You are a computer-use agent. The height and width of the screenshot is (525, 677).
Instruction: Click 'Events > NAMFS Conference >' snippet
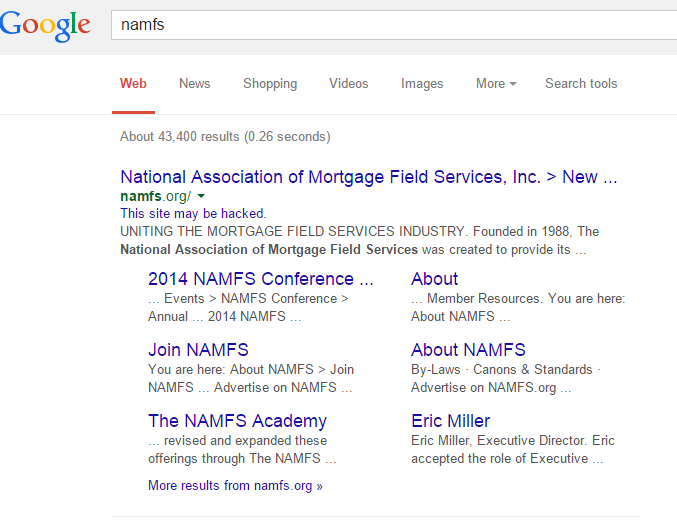tap(256, 298)
